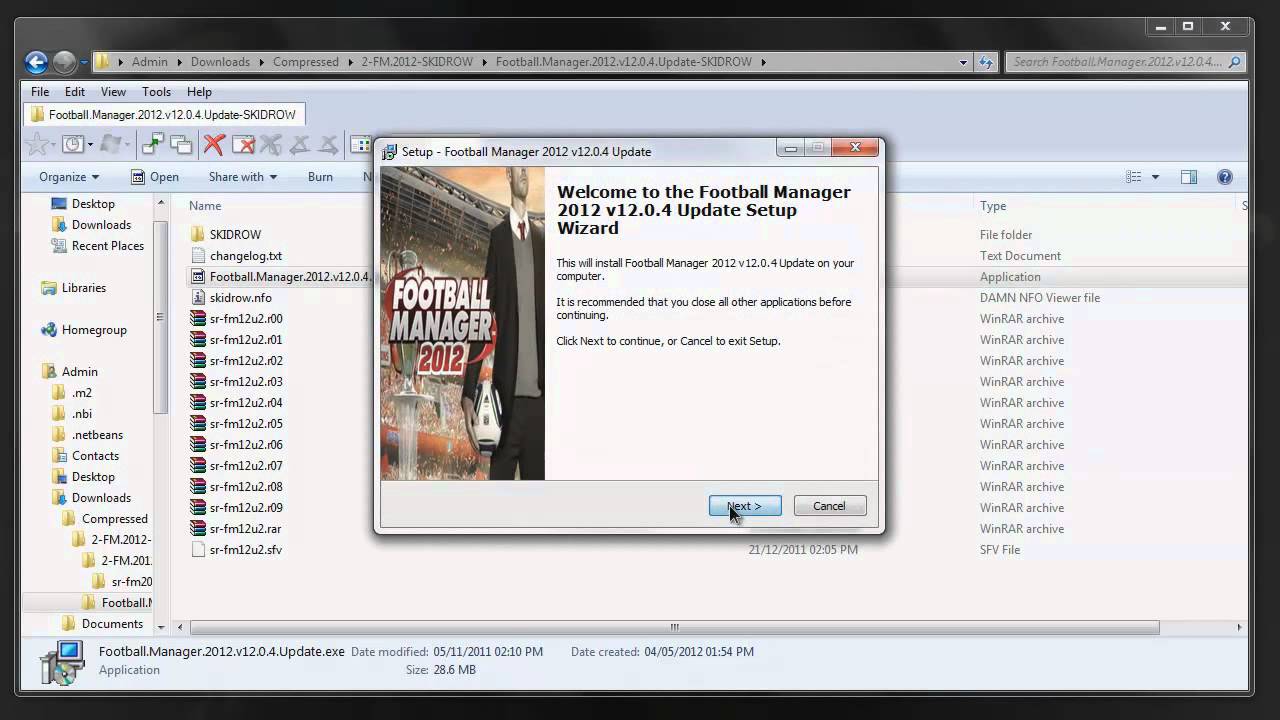Click the Admin breadcrumb in the address bar
Image resolution: width=1280 pixels, height=720 pixels.
pyautogui.click(x=150, y=62)
